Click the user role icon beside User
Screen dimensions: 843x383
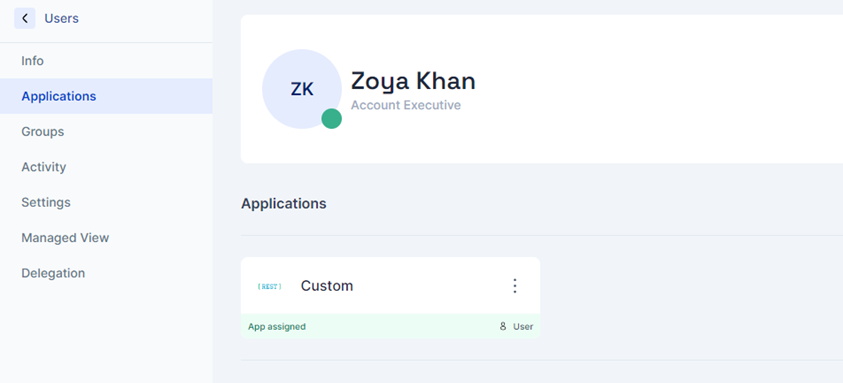point(503,326)
